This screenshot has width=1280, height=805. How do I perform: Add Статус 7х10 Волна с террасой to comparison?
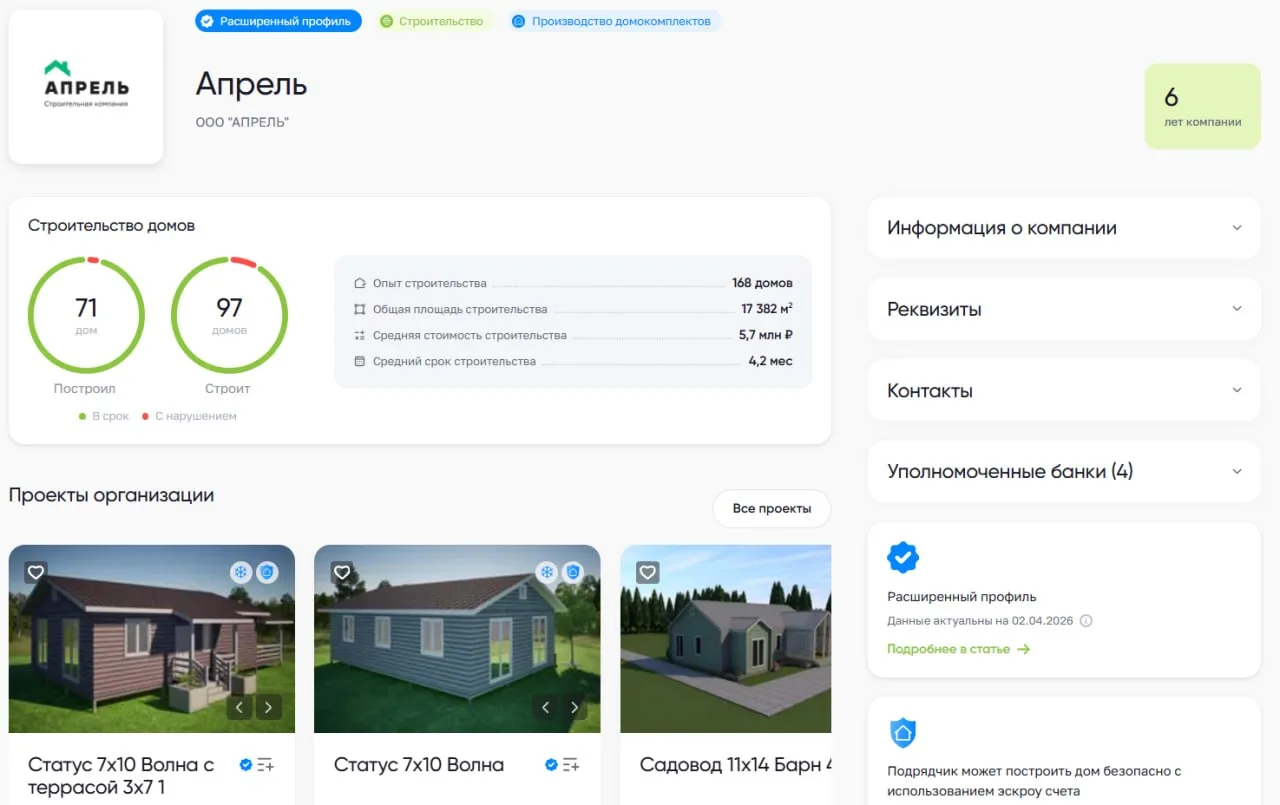tap(266, 765)
